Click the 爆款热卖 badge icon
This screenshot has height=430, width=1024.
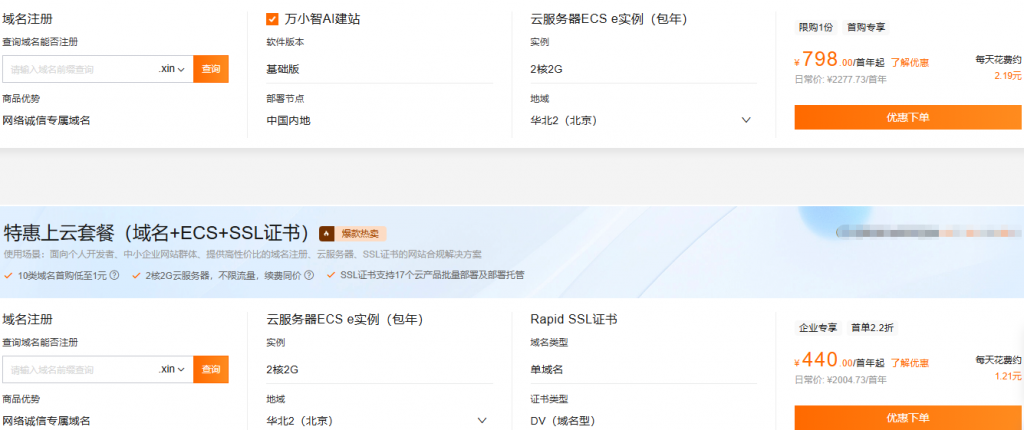click(x=326, y=233)
